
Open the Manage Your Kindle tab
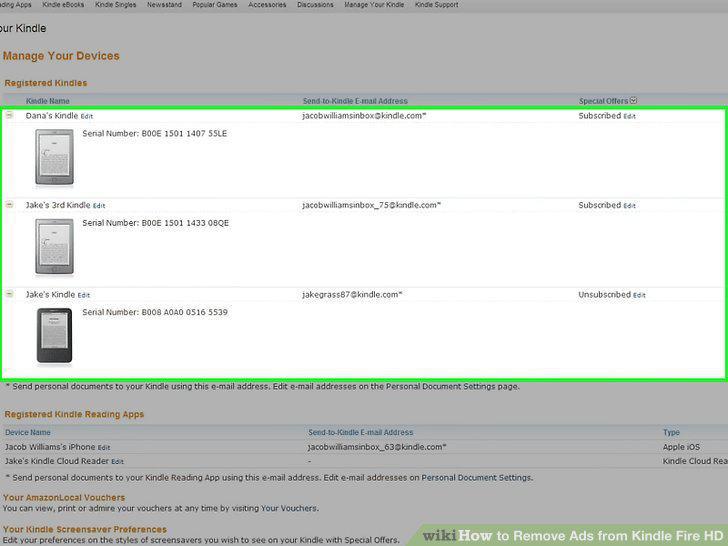[374, 5]
